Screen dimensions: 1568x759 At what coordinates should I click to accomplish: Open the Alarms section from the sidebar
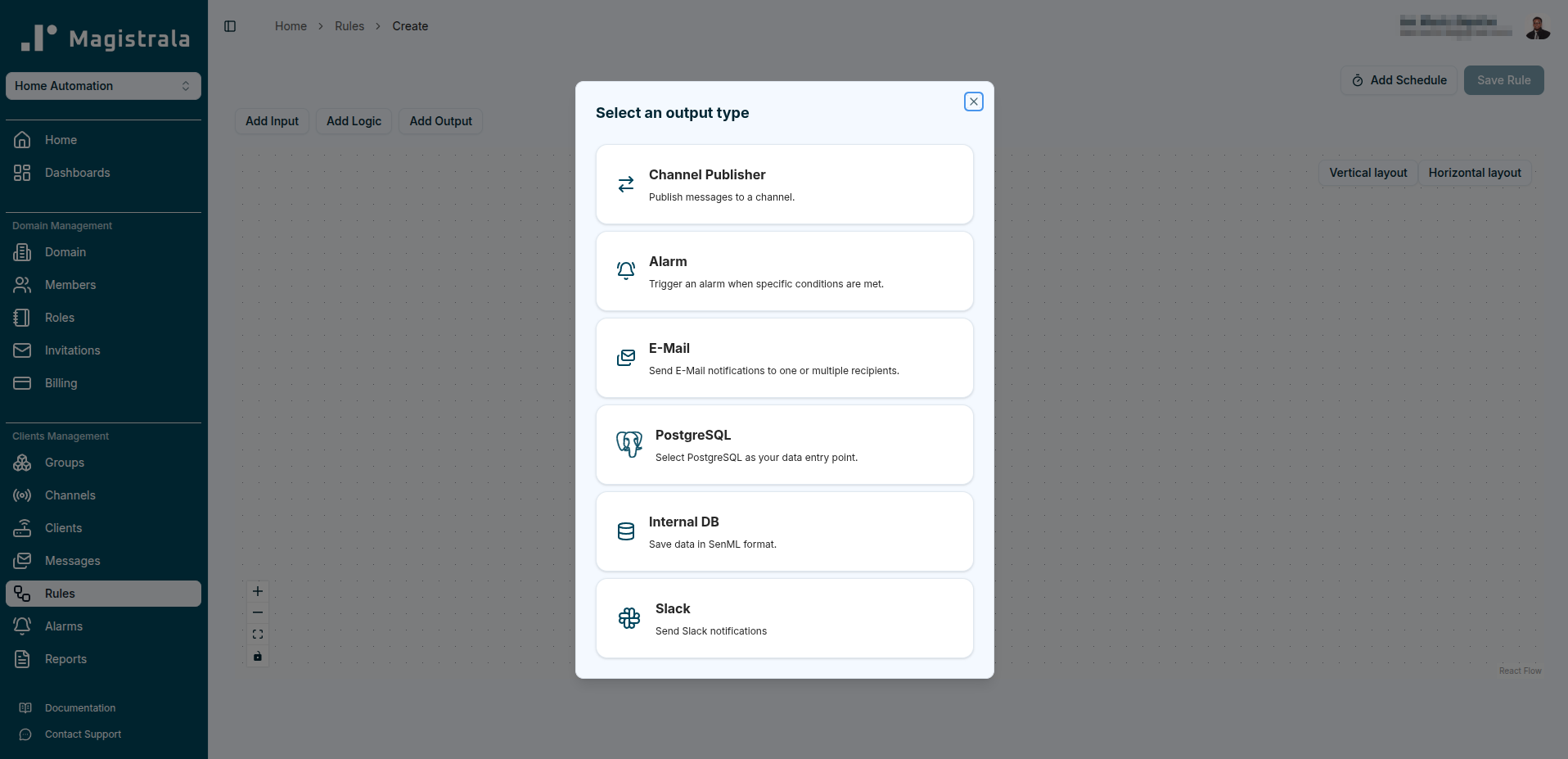point(63,626)
